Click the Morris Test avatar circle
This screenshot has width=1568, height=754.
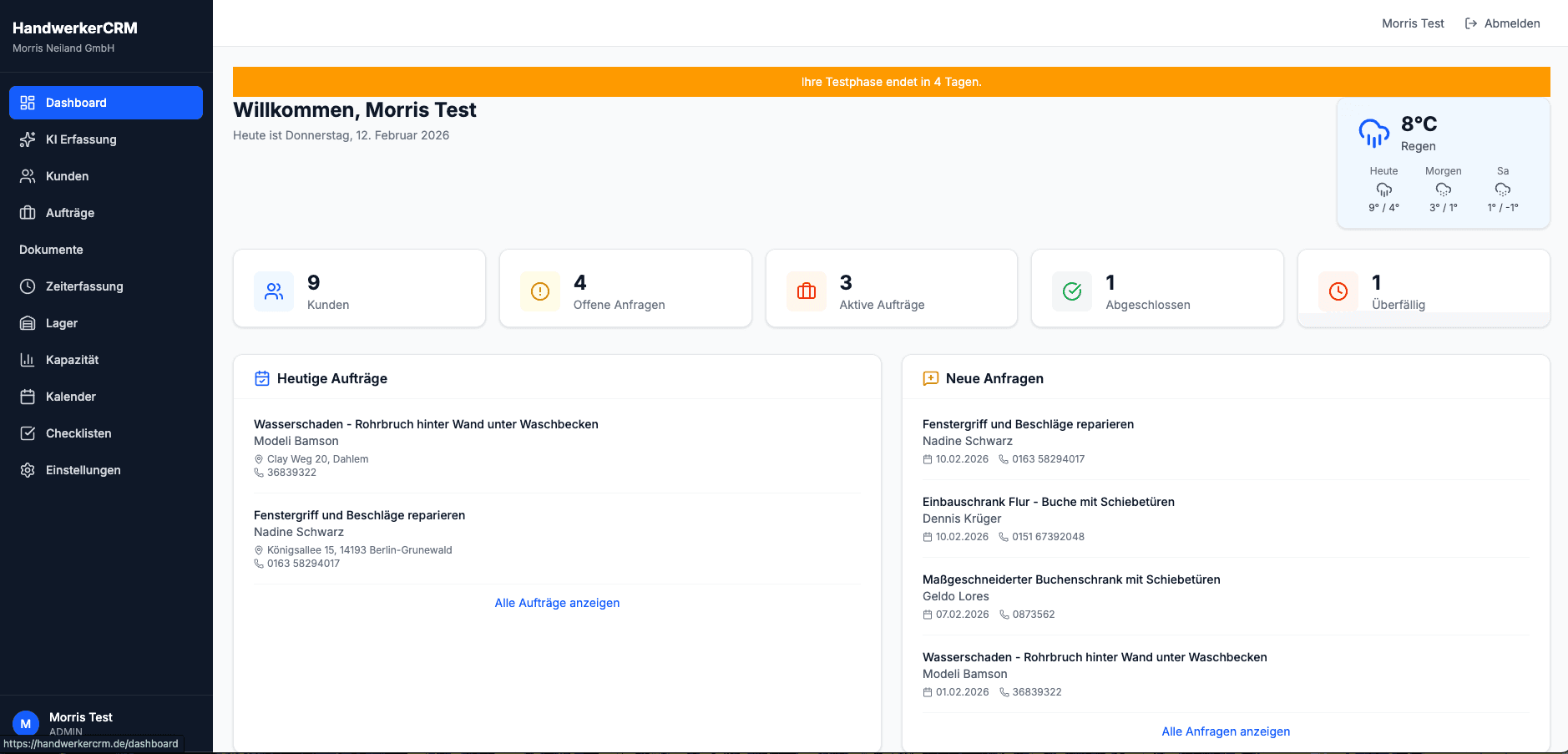[26, 722]
